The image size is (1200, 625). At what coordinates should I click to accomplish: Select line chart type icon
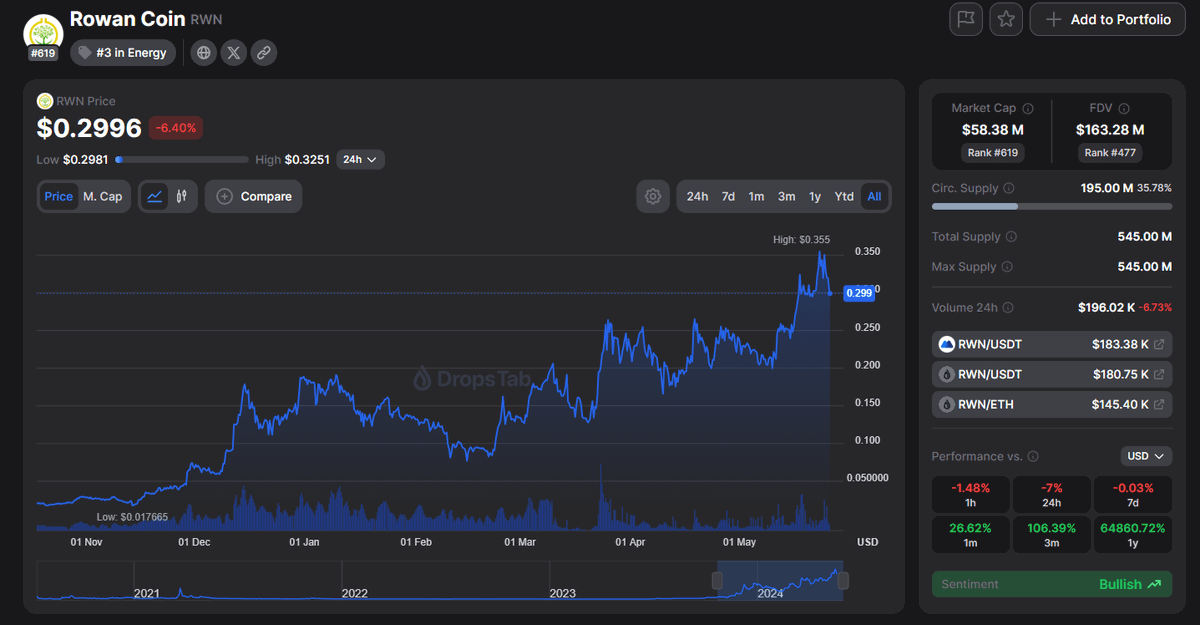pyautogui.click(x=154, y=196)
